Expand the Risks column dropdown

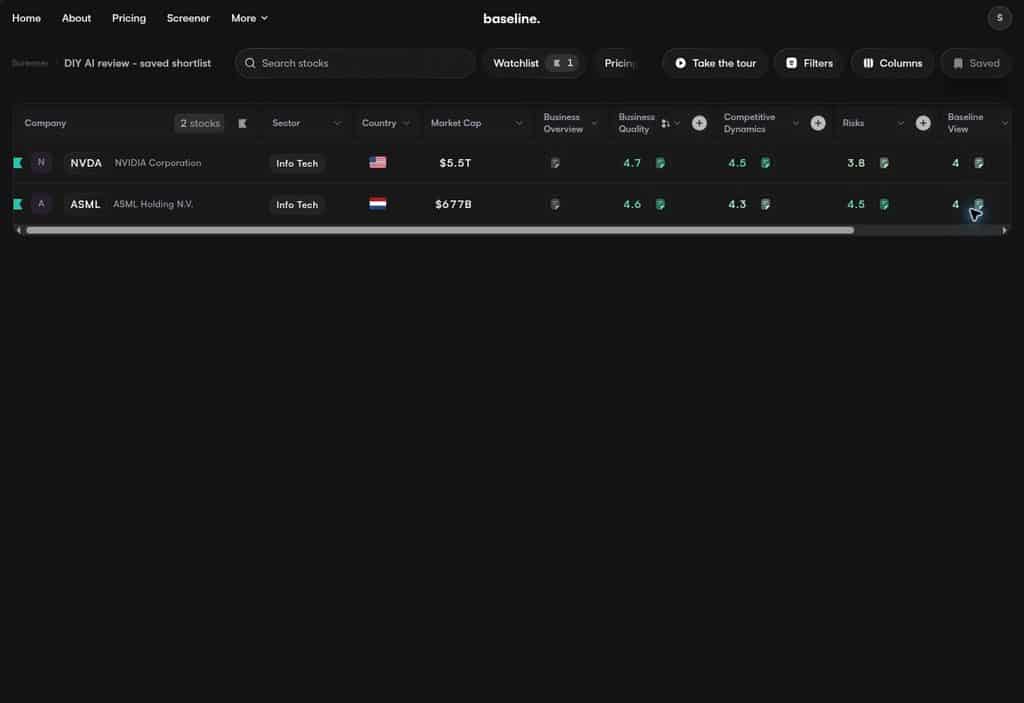[901, 123]
